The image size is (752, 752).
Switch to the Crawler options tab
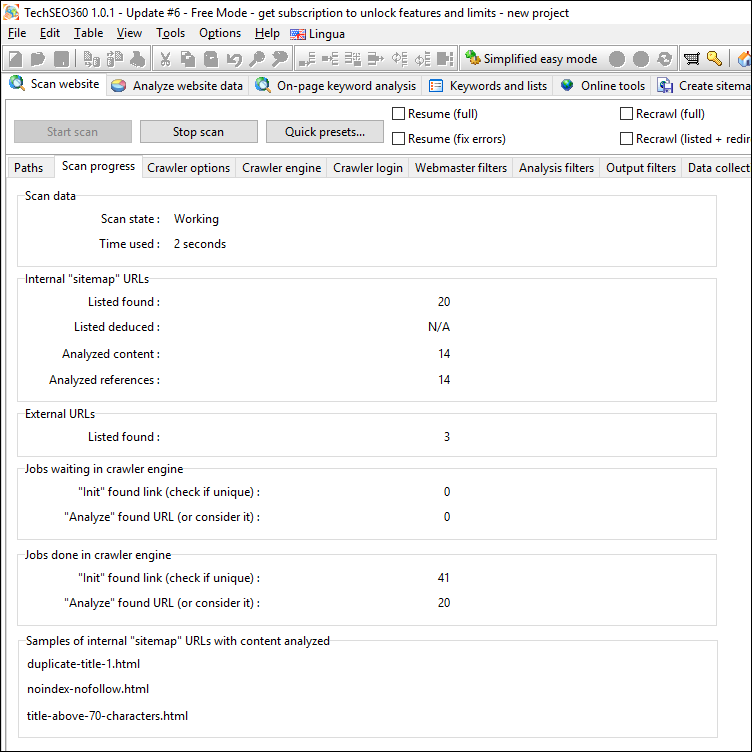click(188, 168)
